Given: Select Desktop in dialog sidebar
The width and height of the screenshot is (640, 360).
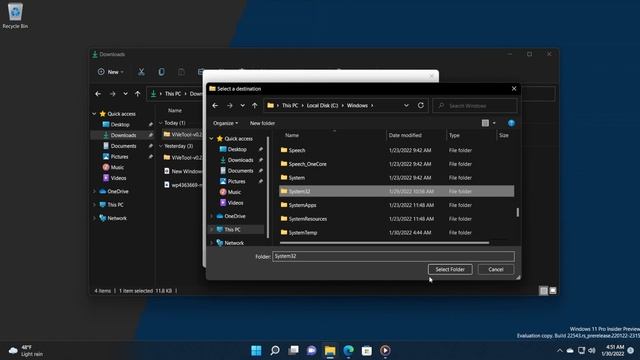Looking at the screenshot, I should (237, 149).
